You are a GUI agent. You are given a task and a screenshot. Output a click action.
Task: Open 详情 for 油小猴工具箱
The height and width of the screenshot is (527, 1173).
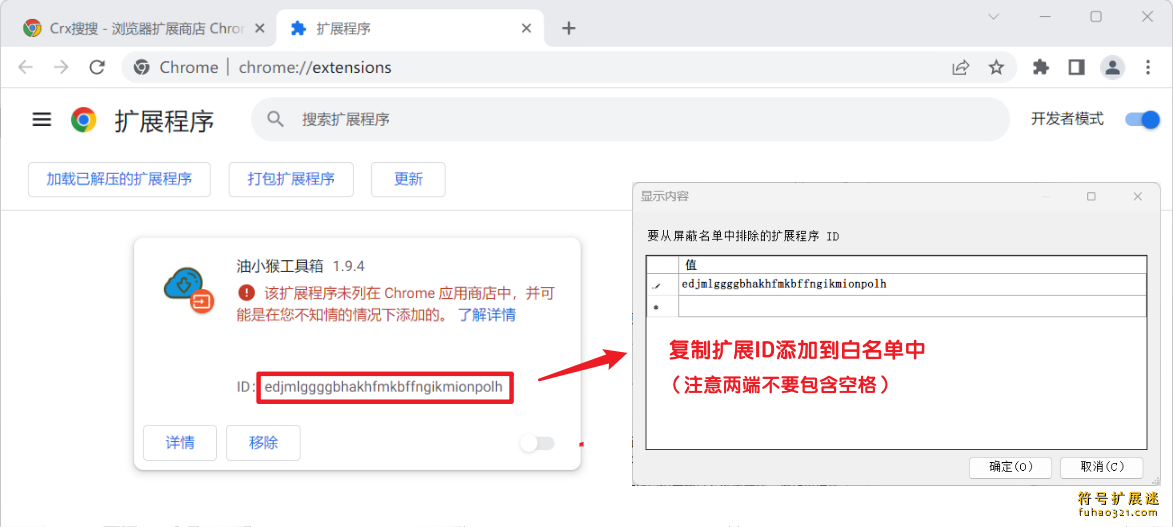(180, 443)
